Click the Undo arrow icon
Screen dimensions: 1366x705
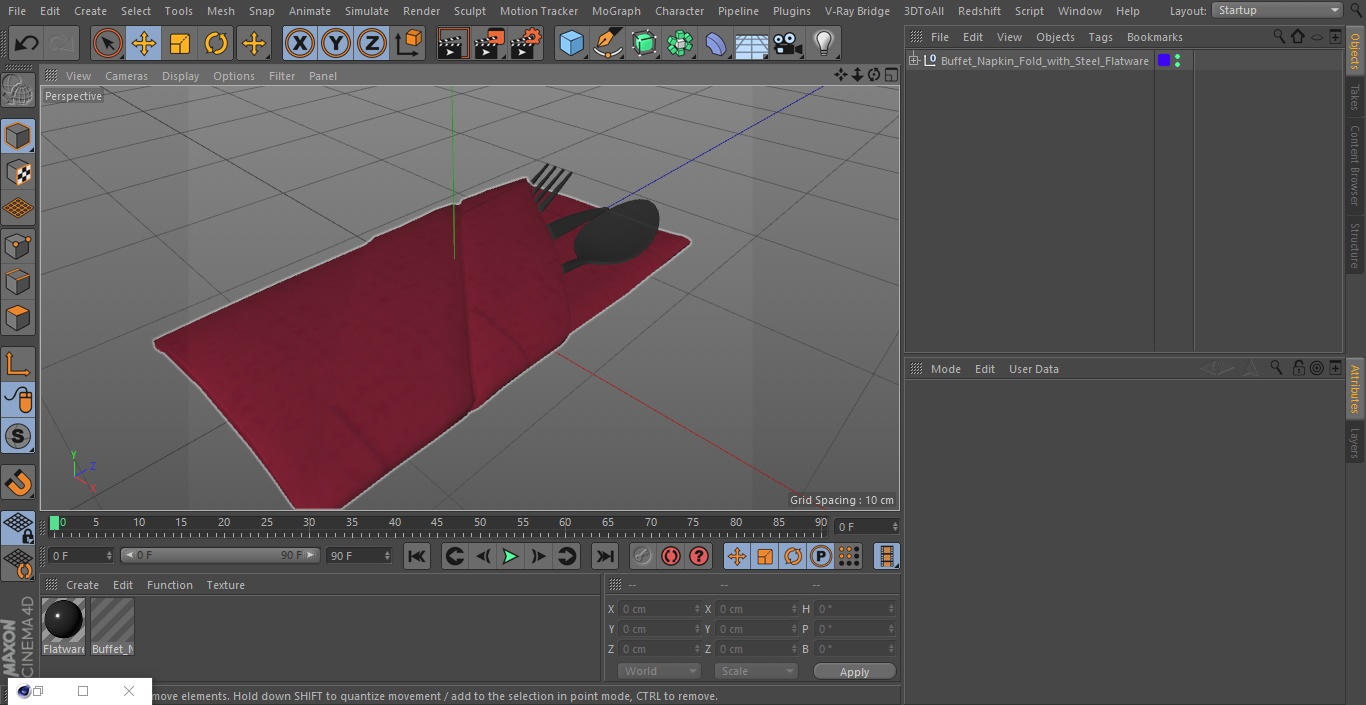tap(27, 43)
